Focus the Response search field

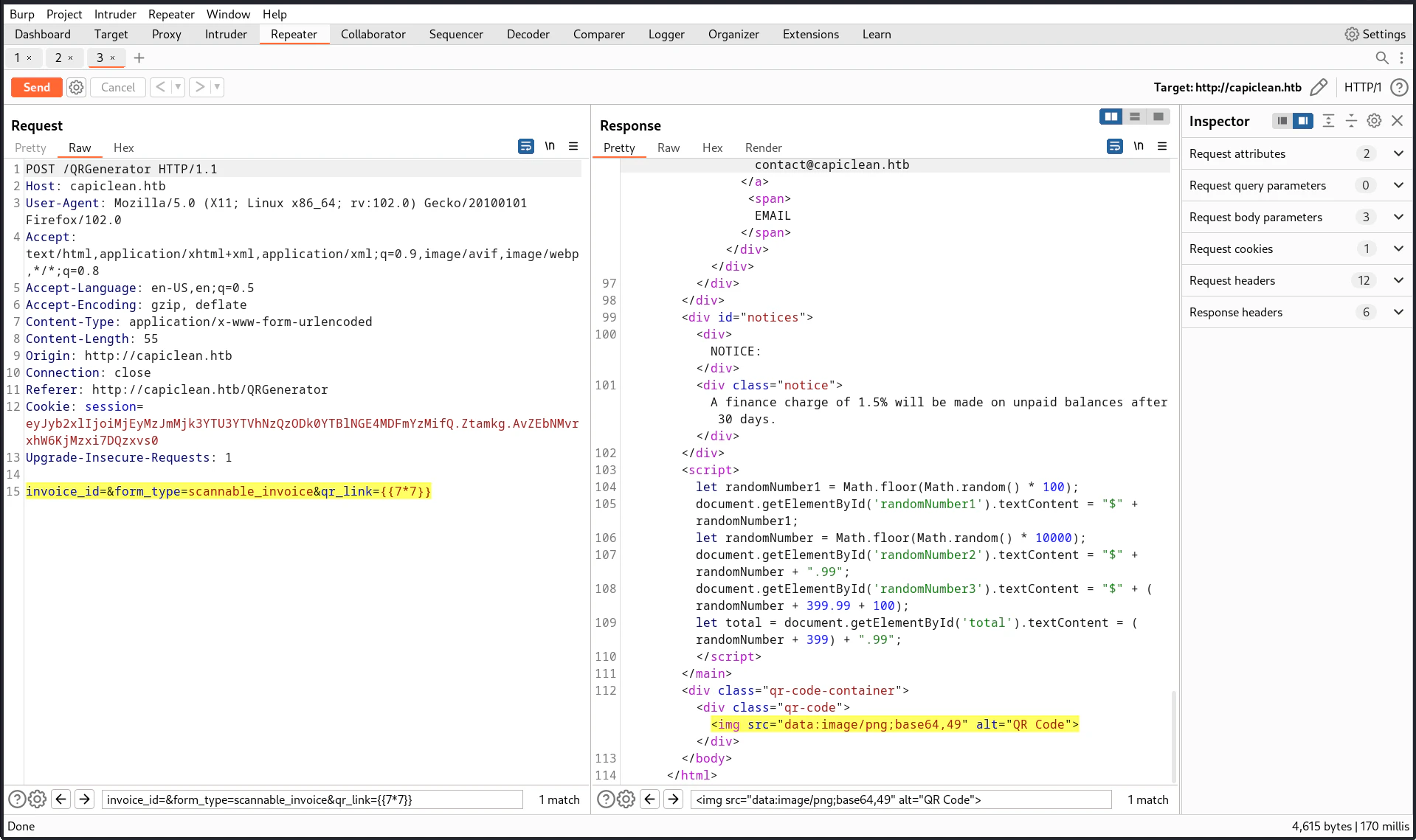901,799
